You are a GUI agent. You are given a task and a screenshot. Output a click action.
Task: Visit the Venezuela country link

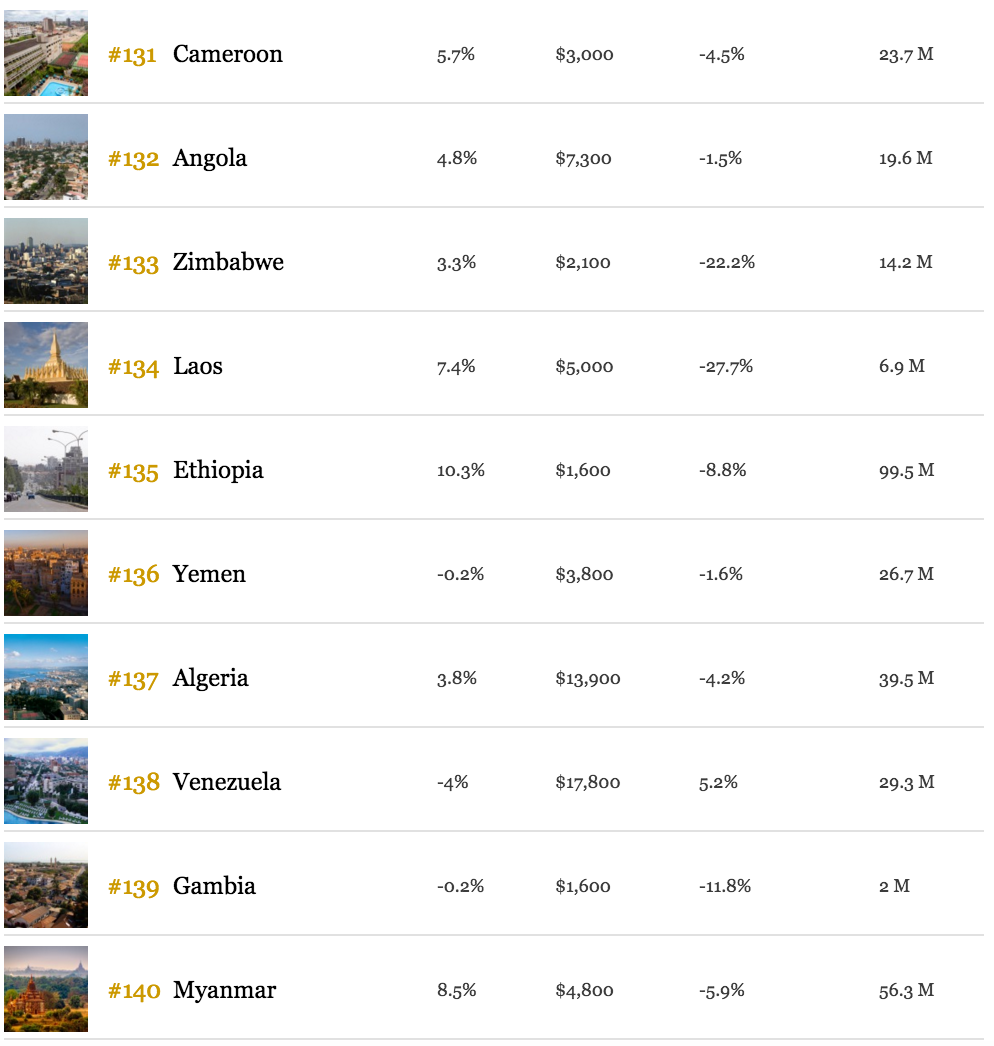227,782
